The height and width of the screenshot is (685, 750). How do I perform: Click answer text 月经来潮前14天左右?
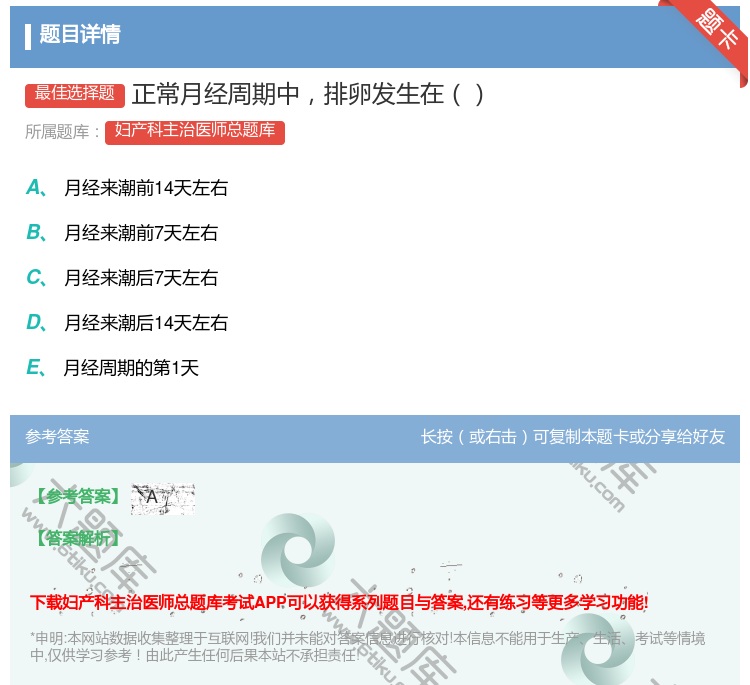pos(146,188)
